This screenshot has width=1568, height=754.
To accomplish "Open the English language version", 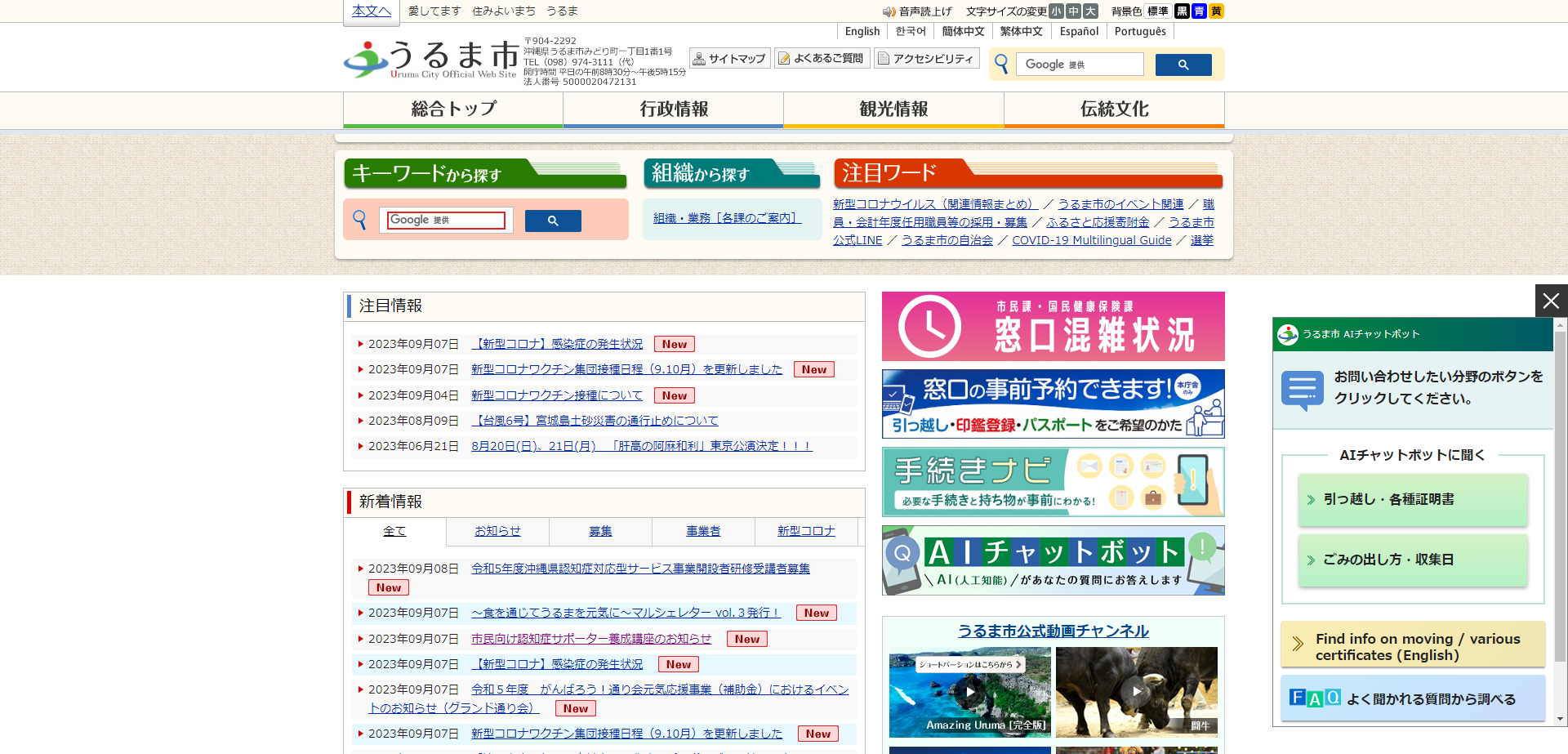I will click(x=862, y=31).
